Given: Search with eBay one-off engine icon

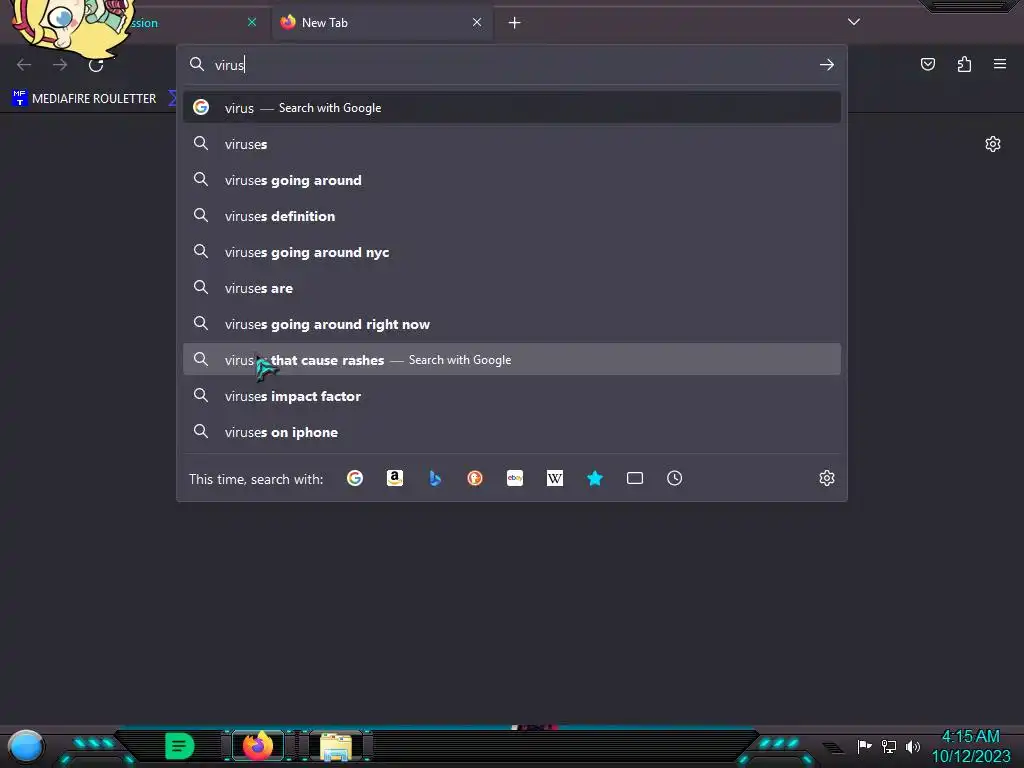Looking at the screenshot, I should point(515,478).
